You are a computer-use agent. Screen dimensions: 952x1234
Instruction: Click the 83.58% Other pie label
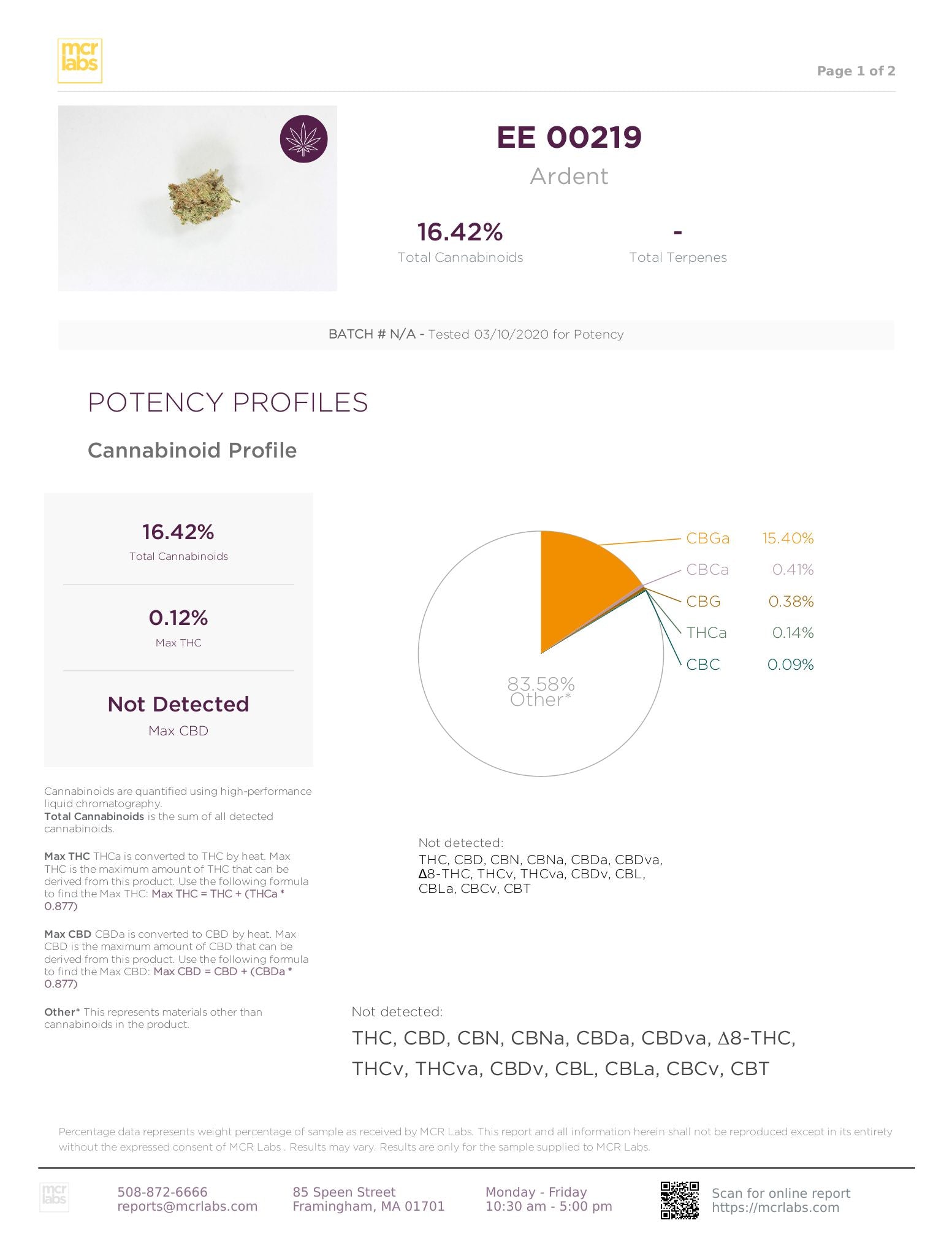(541, 692)
